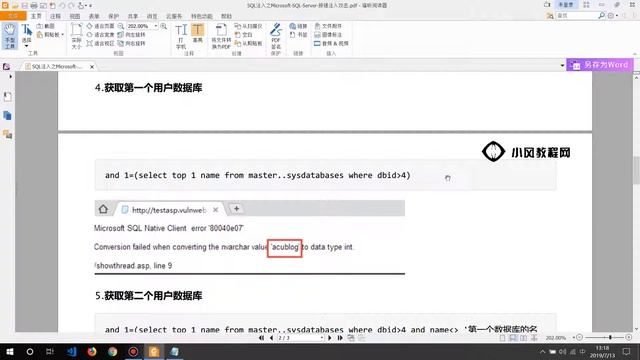Click Convert file to PDF button
Screen dimensions: 640x360
point(221,36)
